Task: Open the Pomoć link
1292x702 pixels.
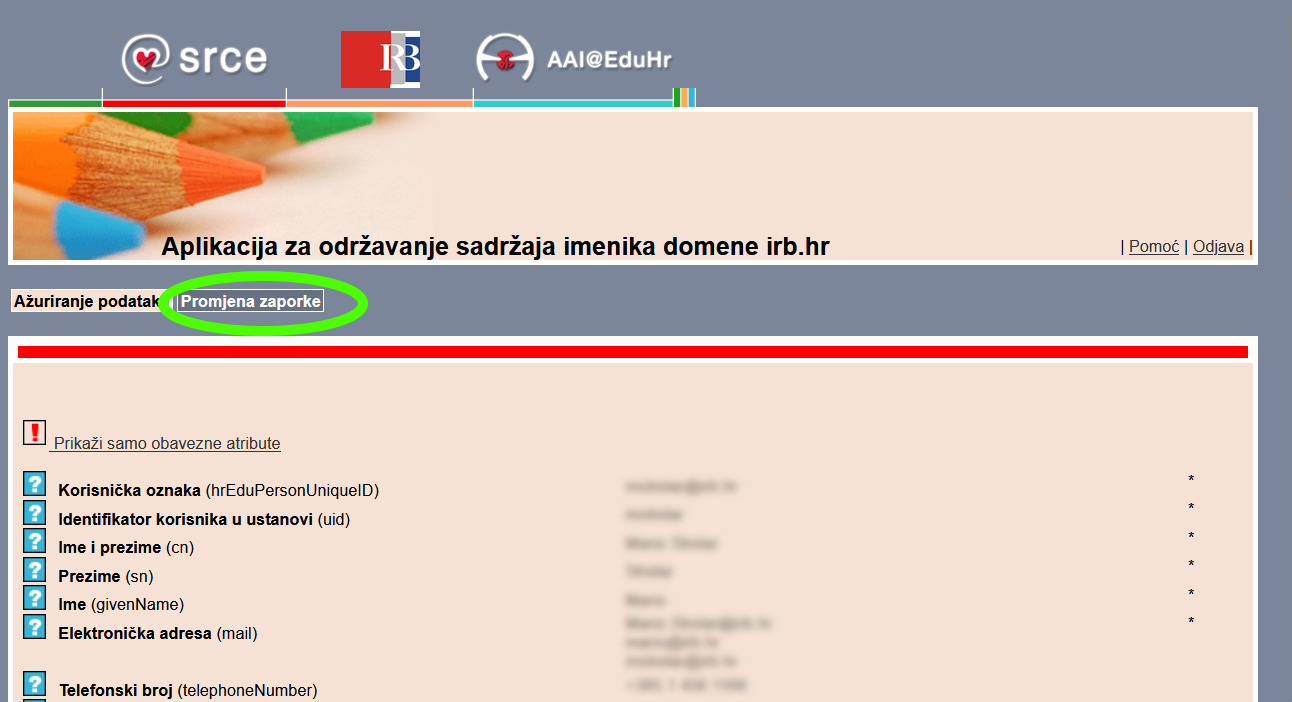Action: pyautogui.click(x=1153, y=246)
